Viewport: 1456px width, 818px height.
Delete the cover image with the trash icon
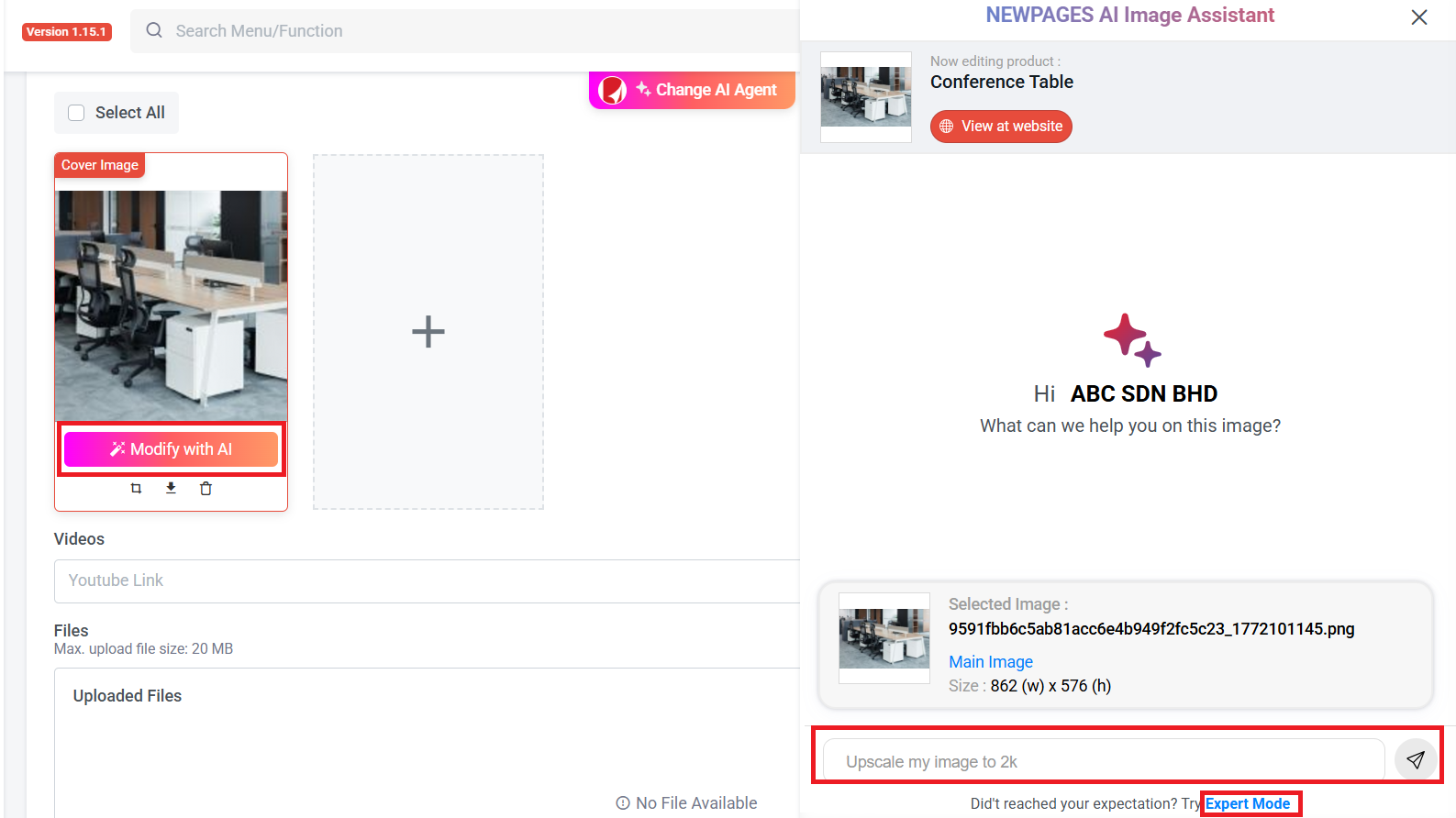206,489
